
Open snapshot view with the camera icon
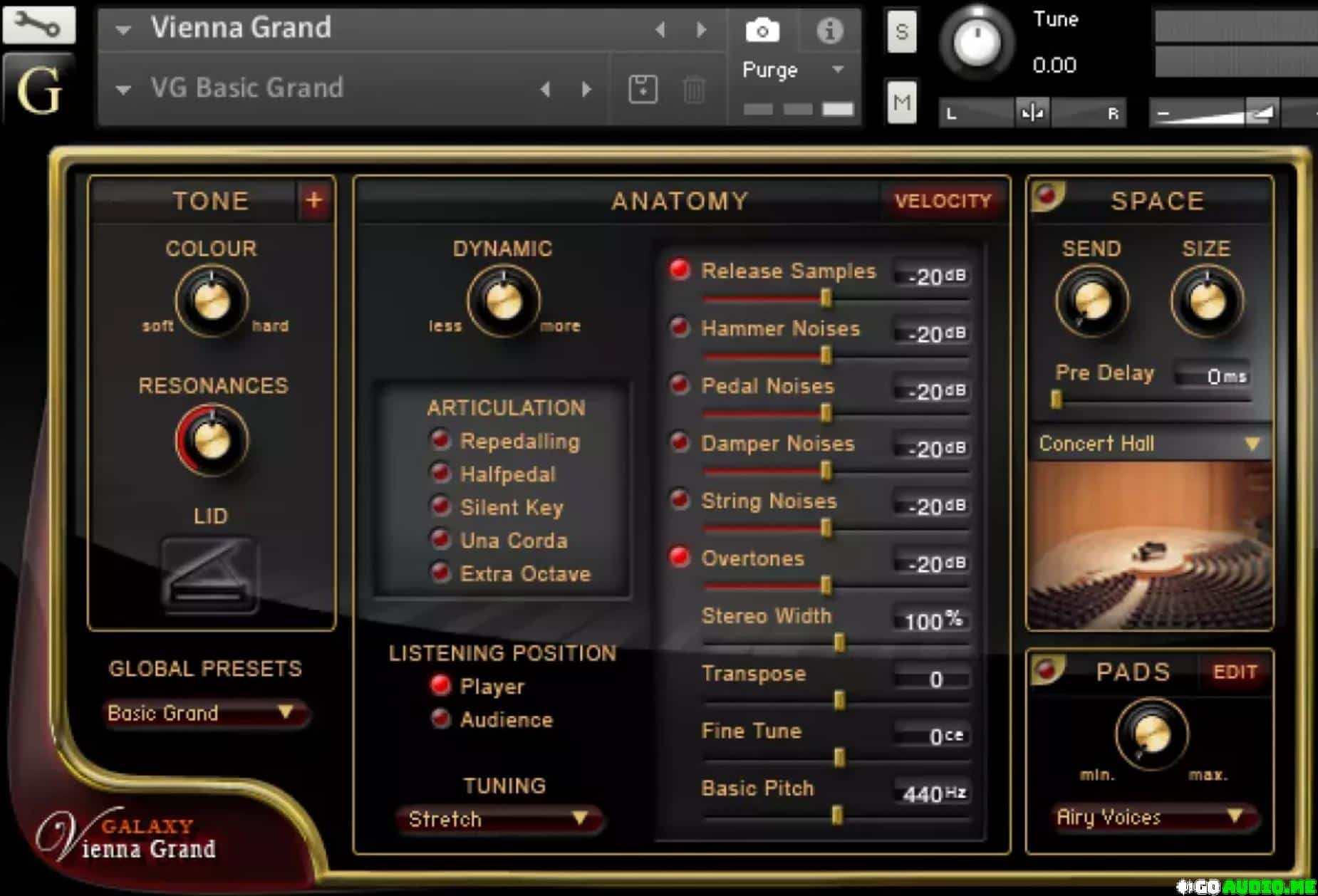pyautogui.click(x=762, y=31)
